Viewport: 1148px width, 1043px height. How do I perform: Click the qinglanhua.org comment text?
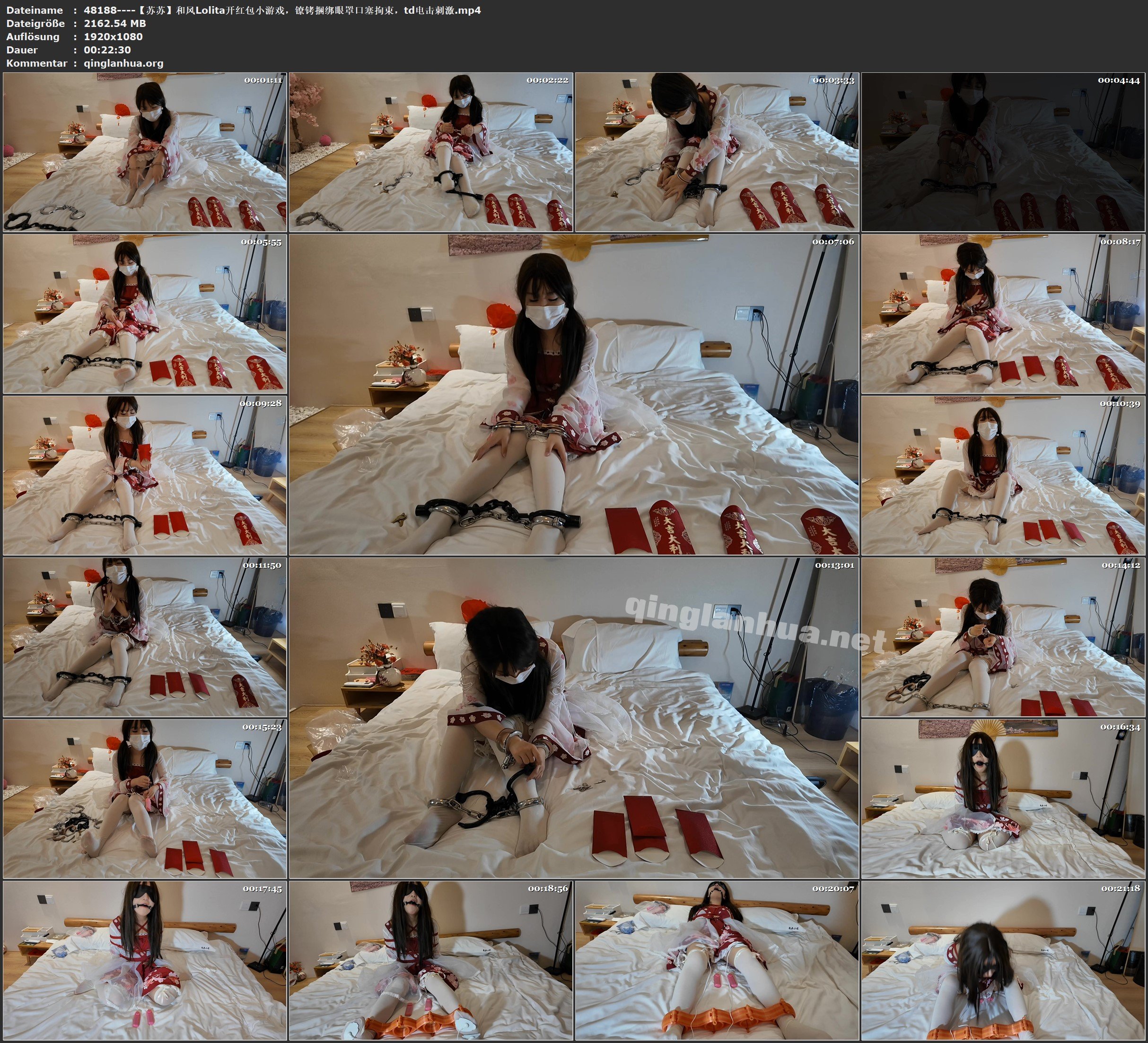(x=123, y=63)
